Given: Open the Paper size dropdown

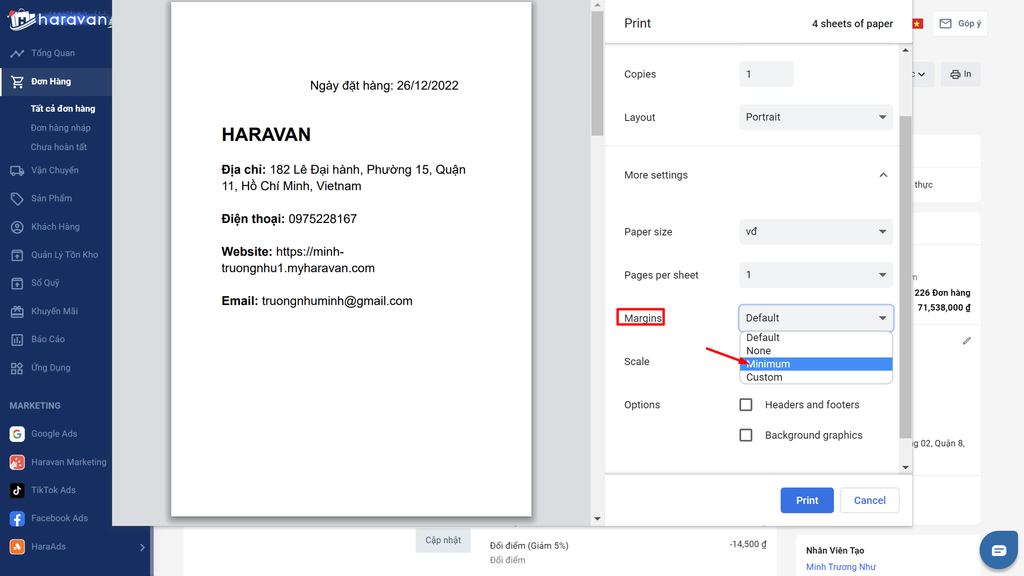Looking at the screenshot, I should (816, 232).
